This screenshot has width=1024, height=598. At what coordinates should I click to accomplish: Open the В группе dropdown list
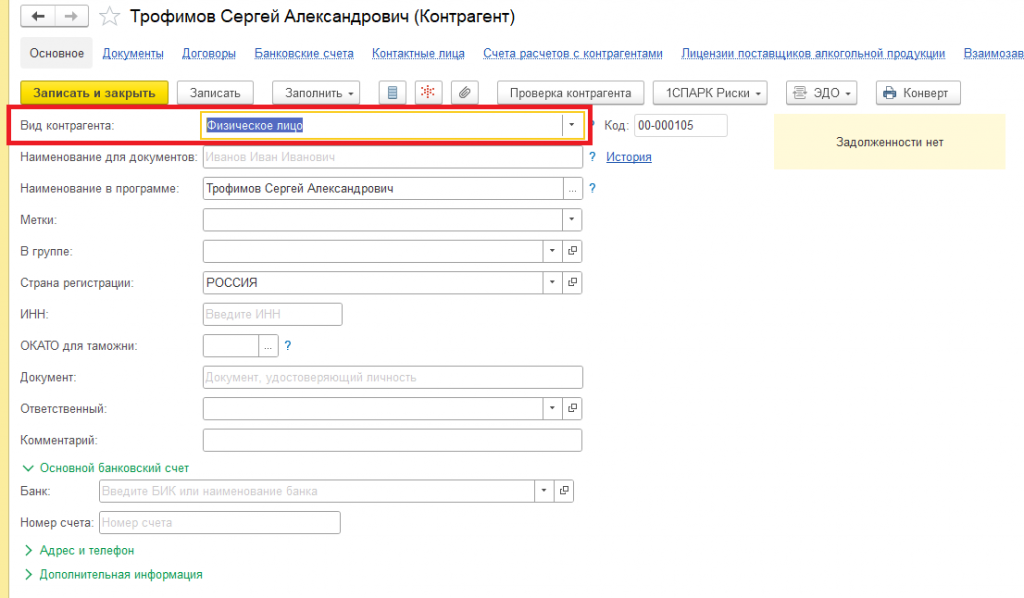[x=552, y=251]
